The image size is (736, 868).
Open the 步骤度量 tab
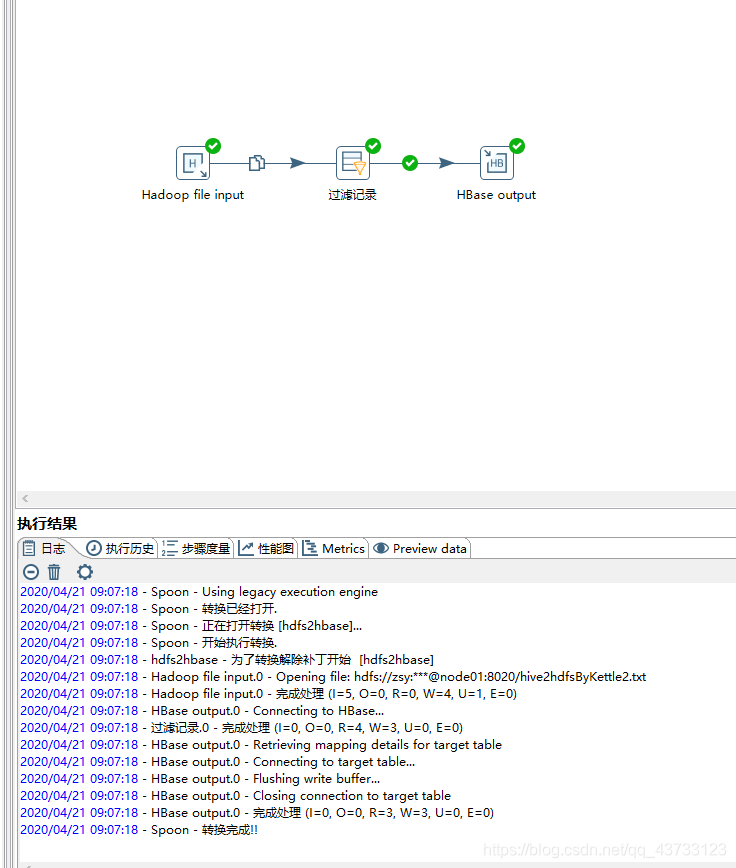pos(196,549)
